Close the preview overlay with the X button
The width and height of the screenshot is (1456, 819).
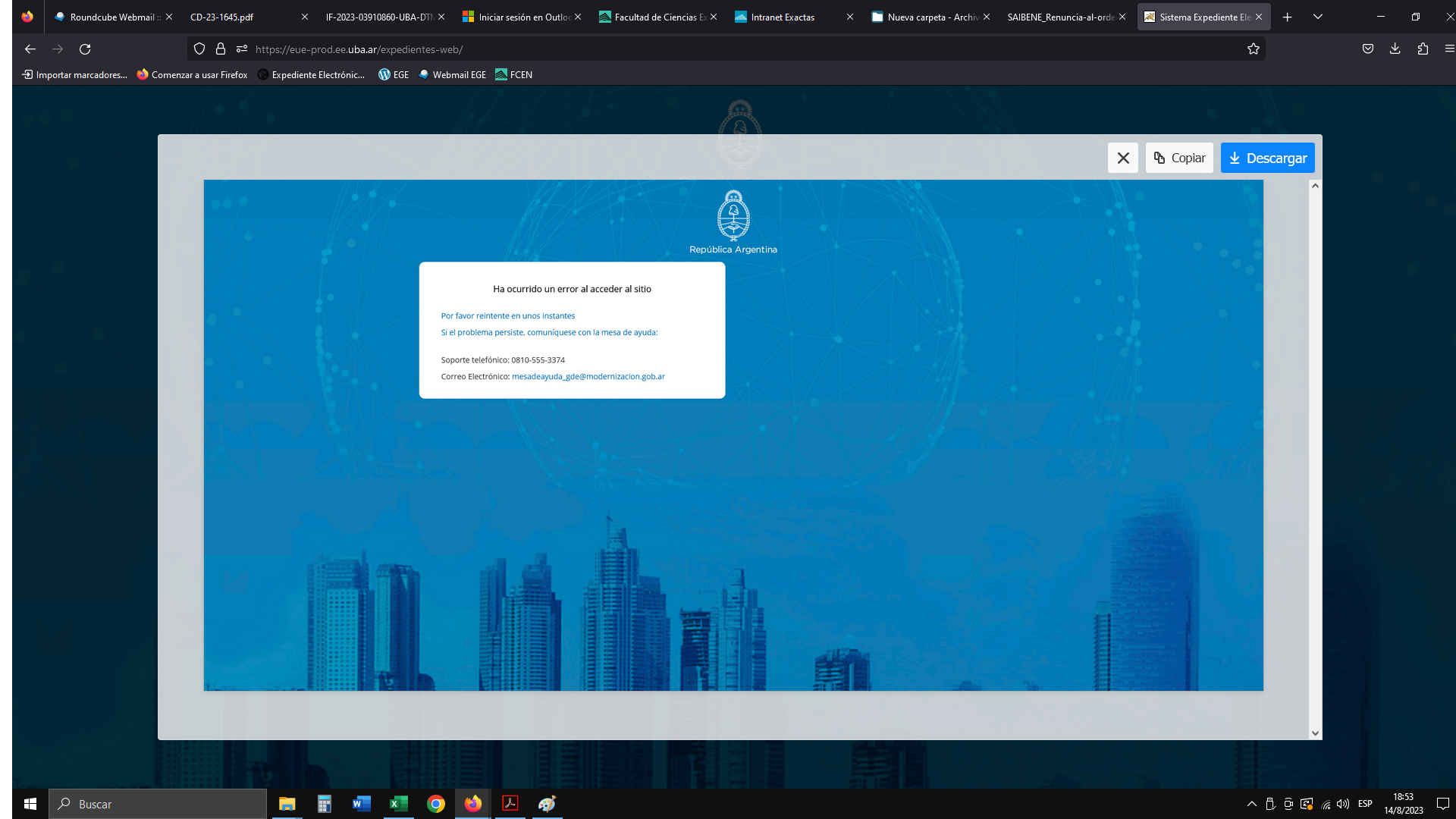point(1123,158)
